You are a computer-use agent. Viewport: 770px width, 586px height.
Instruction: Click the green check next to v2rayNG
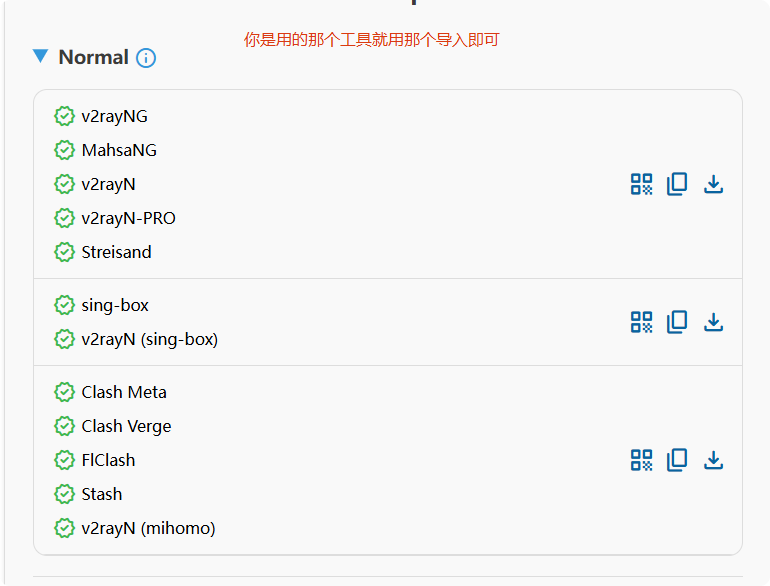click(x=65, y=116)
